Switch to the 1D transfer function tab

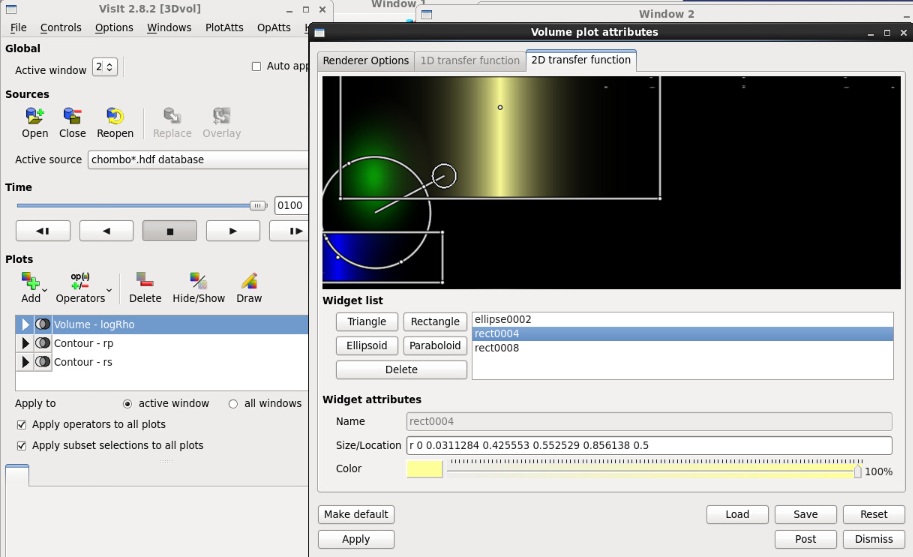[470, 61]
